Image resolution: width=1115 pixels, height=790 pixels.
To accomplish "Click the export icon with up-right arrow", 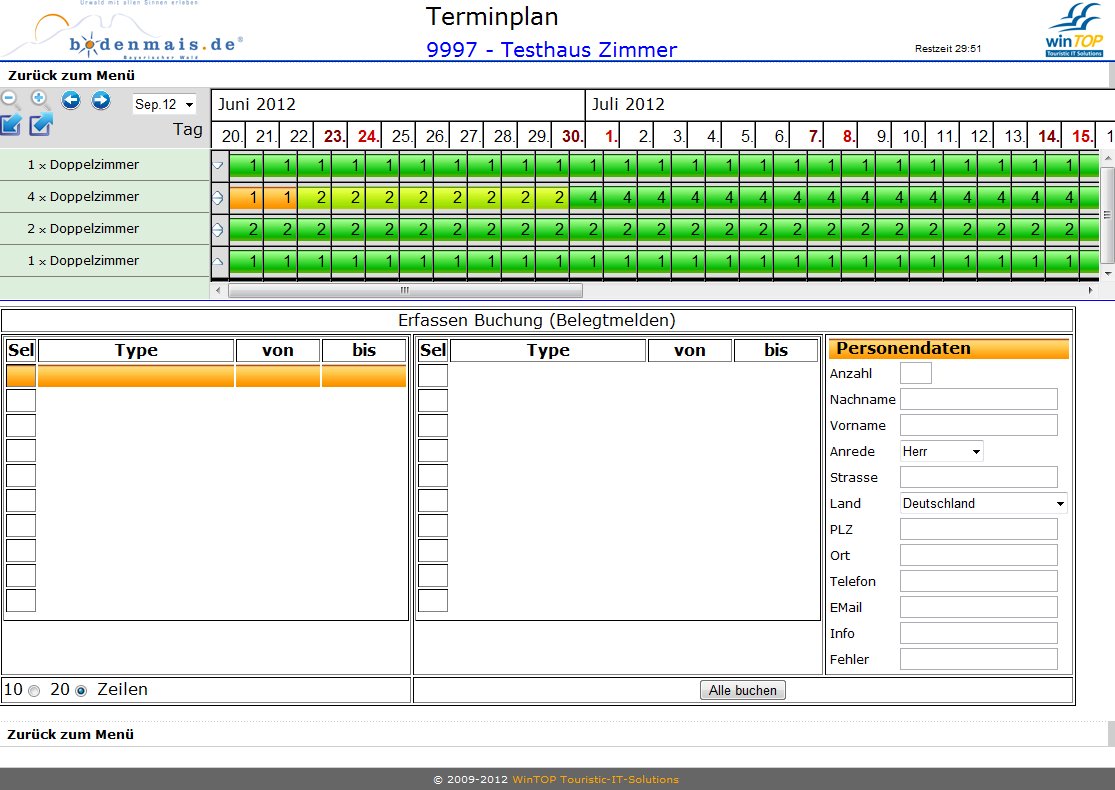I will [41, 125].
